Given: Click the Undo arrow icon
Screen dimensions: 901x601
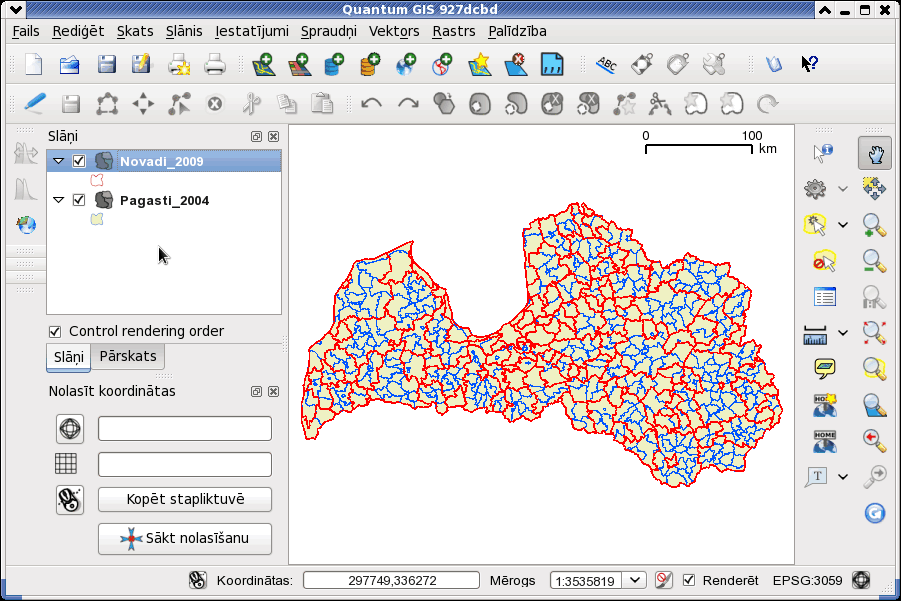Looking at the screenshot, I should click(371, 104).
